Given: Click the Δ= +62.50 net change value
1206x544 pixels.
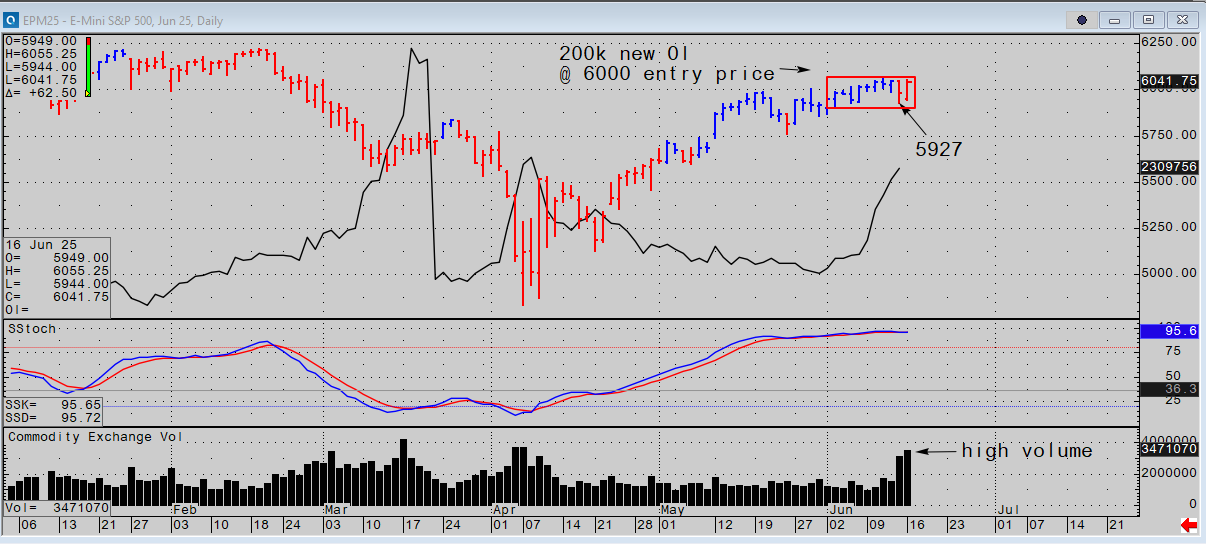Looking at the screenshot, I should tap(41, 93).
